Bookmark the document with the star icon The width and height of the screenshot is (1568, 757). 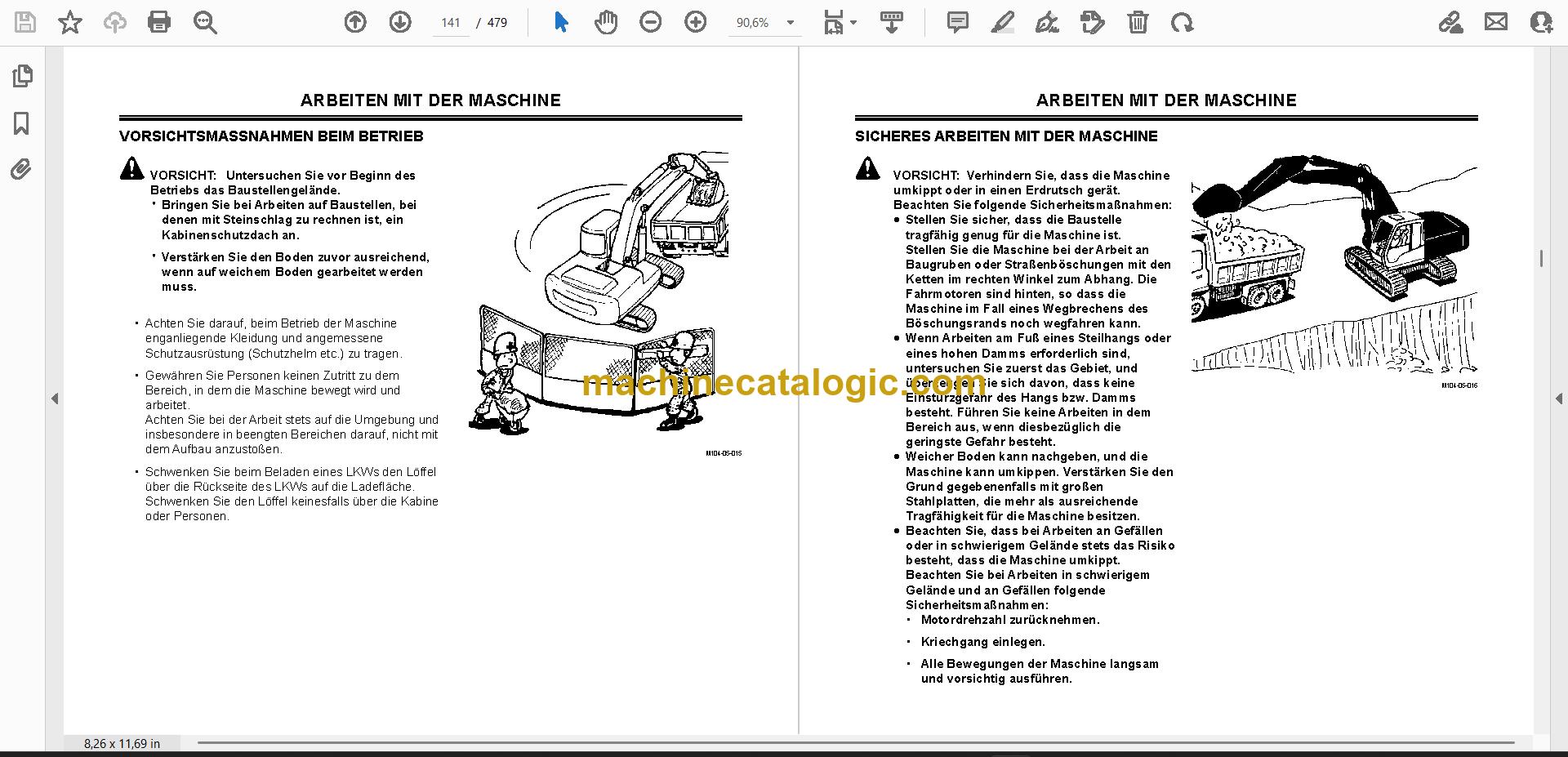[x=70, y=22]
